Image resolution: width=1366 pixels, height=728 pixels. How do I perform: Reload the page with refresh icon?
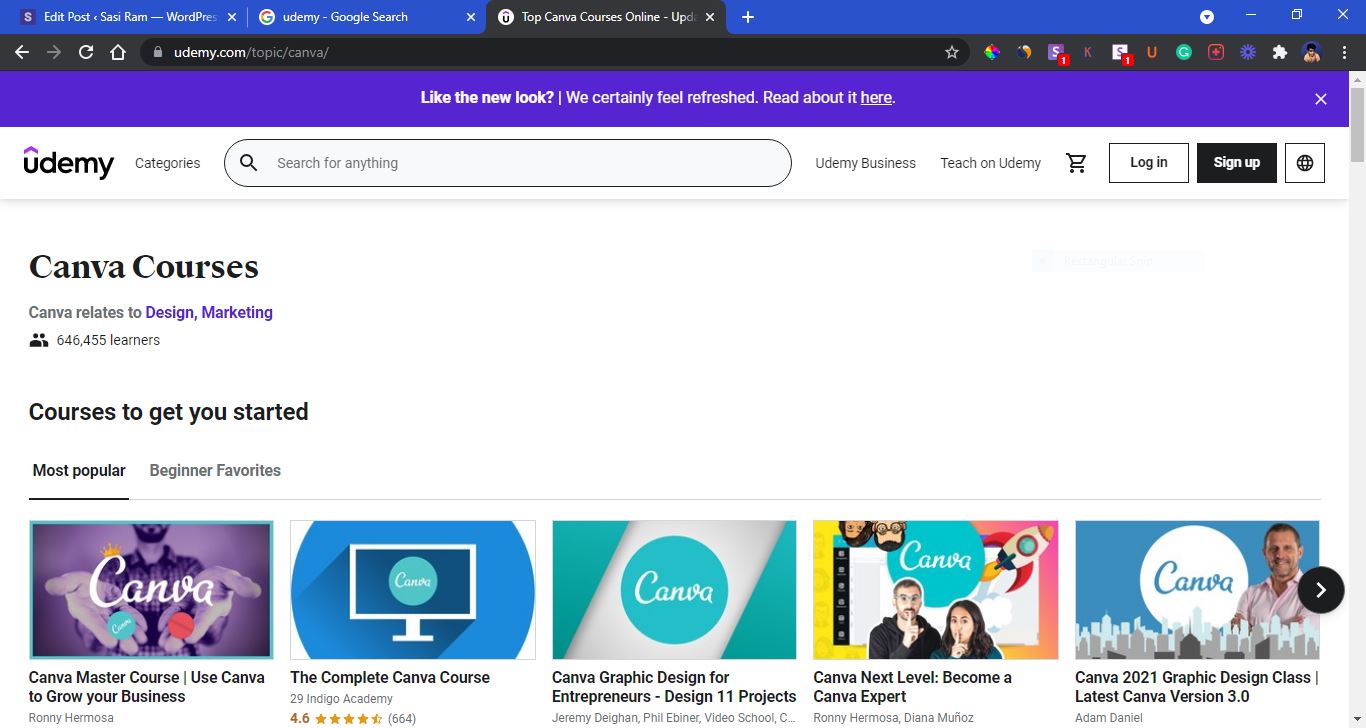tap(86, 52)
